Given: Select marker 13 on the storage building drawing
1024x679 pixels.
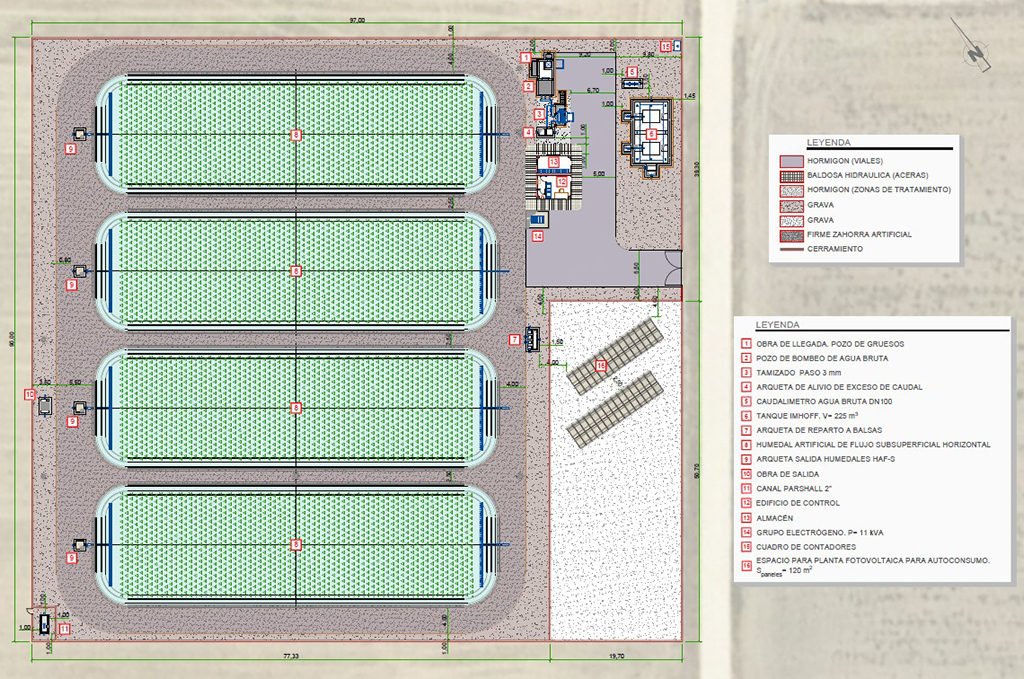Looking at the screenshot, I should [x=553, y=162].
